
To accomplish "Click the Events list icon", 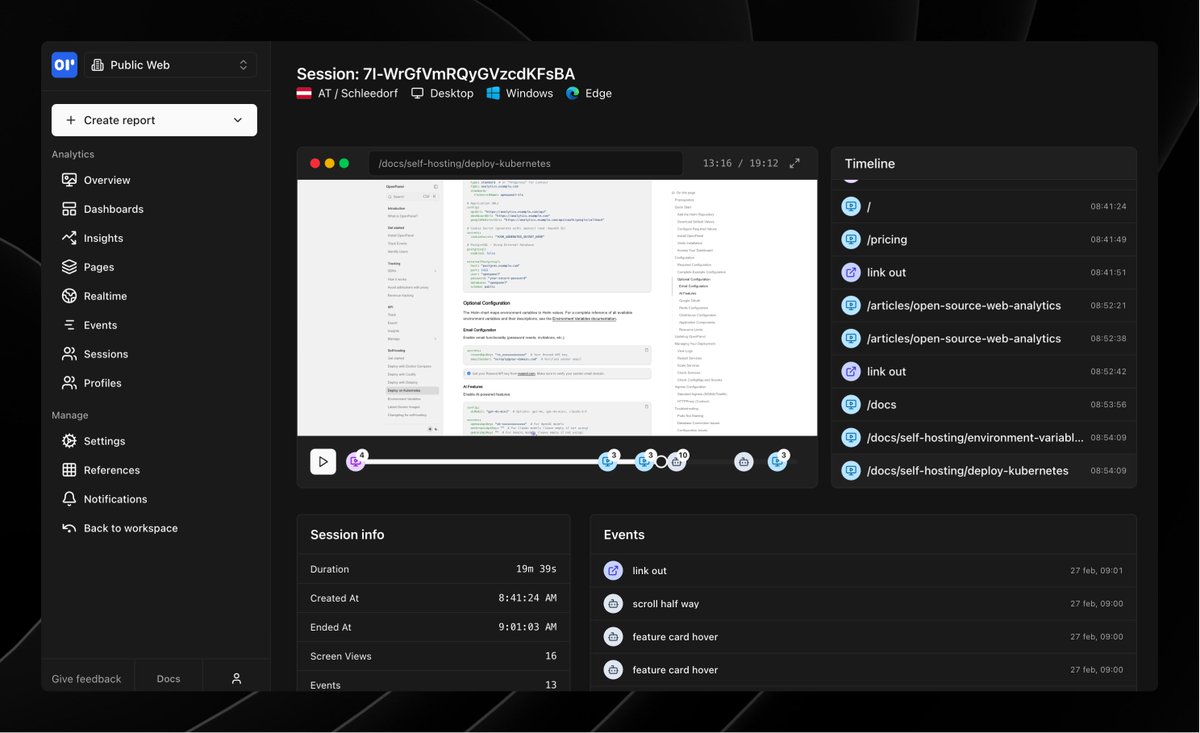I will pyautogui.click(x=69, y=325).
